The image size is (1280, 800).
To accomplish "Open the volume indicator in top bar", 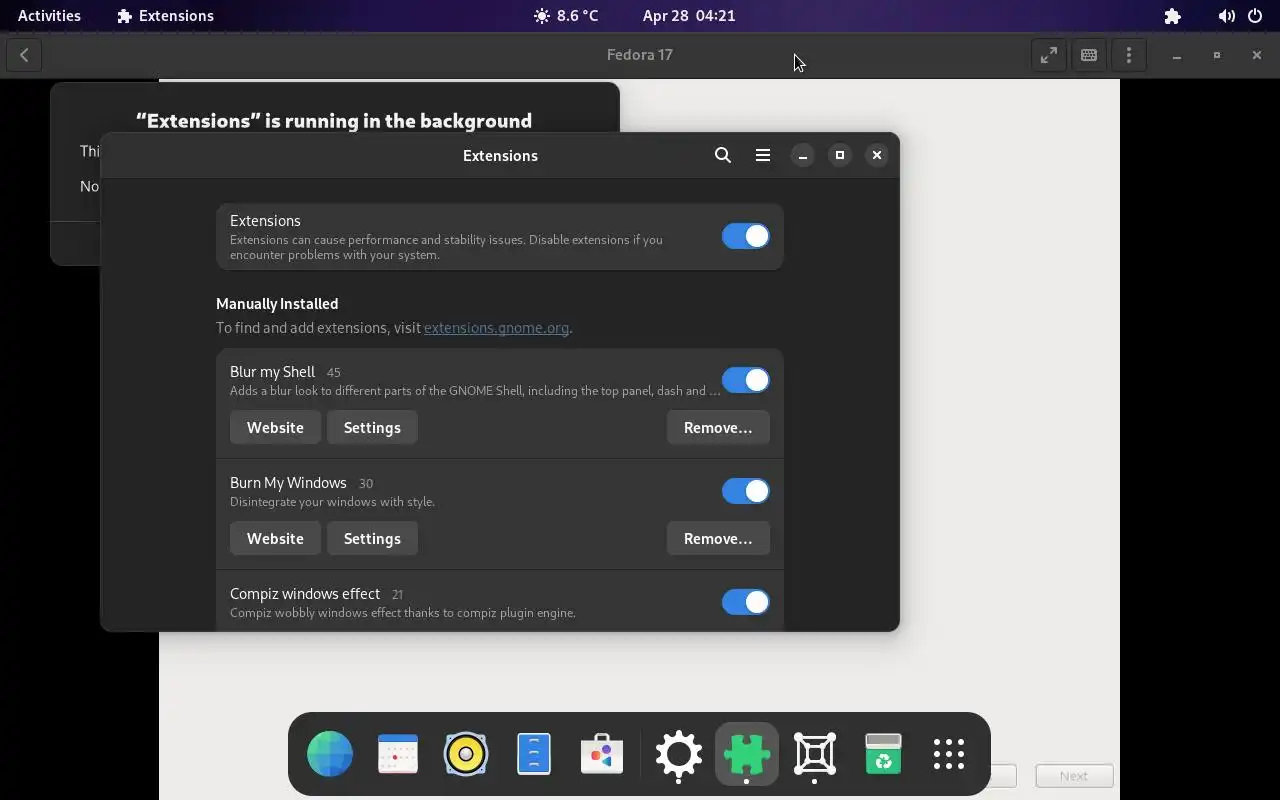I will (x=1226, y=16).
